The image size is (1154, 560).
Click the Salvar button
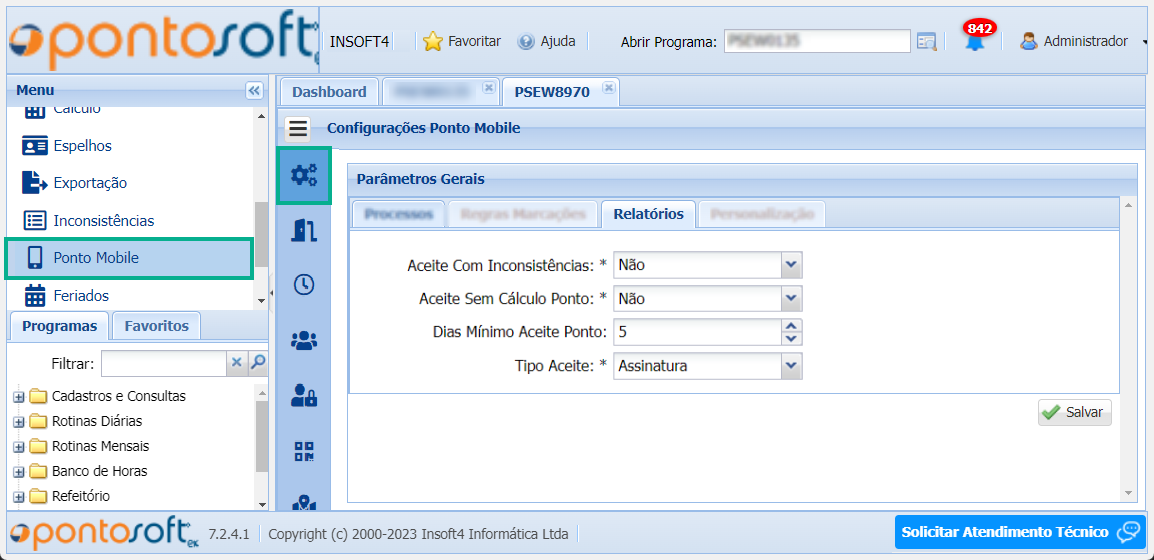pyautogui.click(x=1074, y=412)
